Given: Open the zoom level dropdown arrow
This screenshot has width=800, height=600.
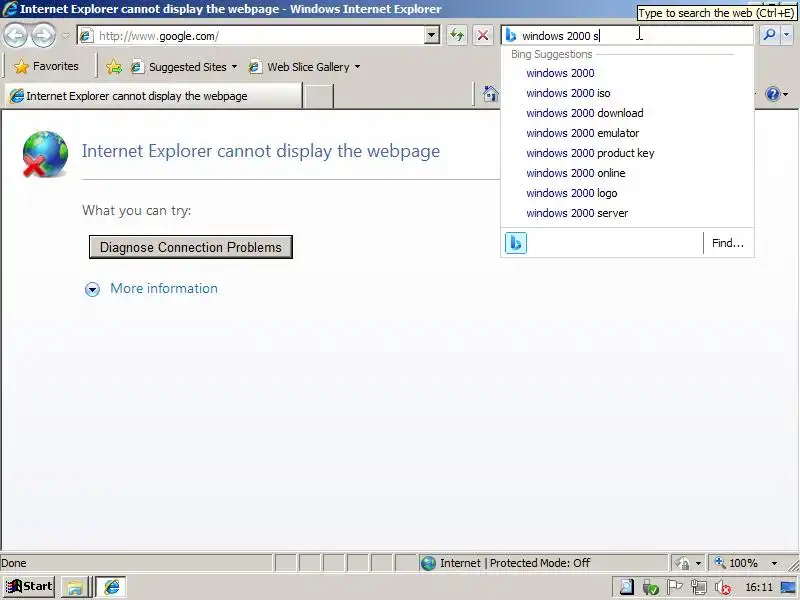Looking at the screenshot, I should point(774,563).
